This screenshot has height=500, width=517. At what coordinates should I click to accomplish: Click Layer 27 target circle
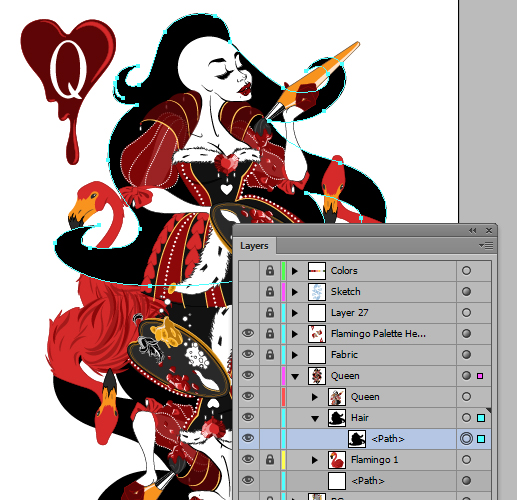point(466,313)
